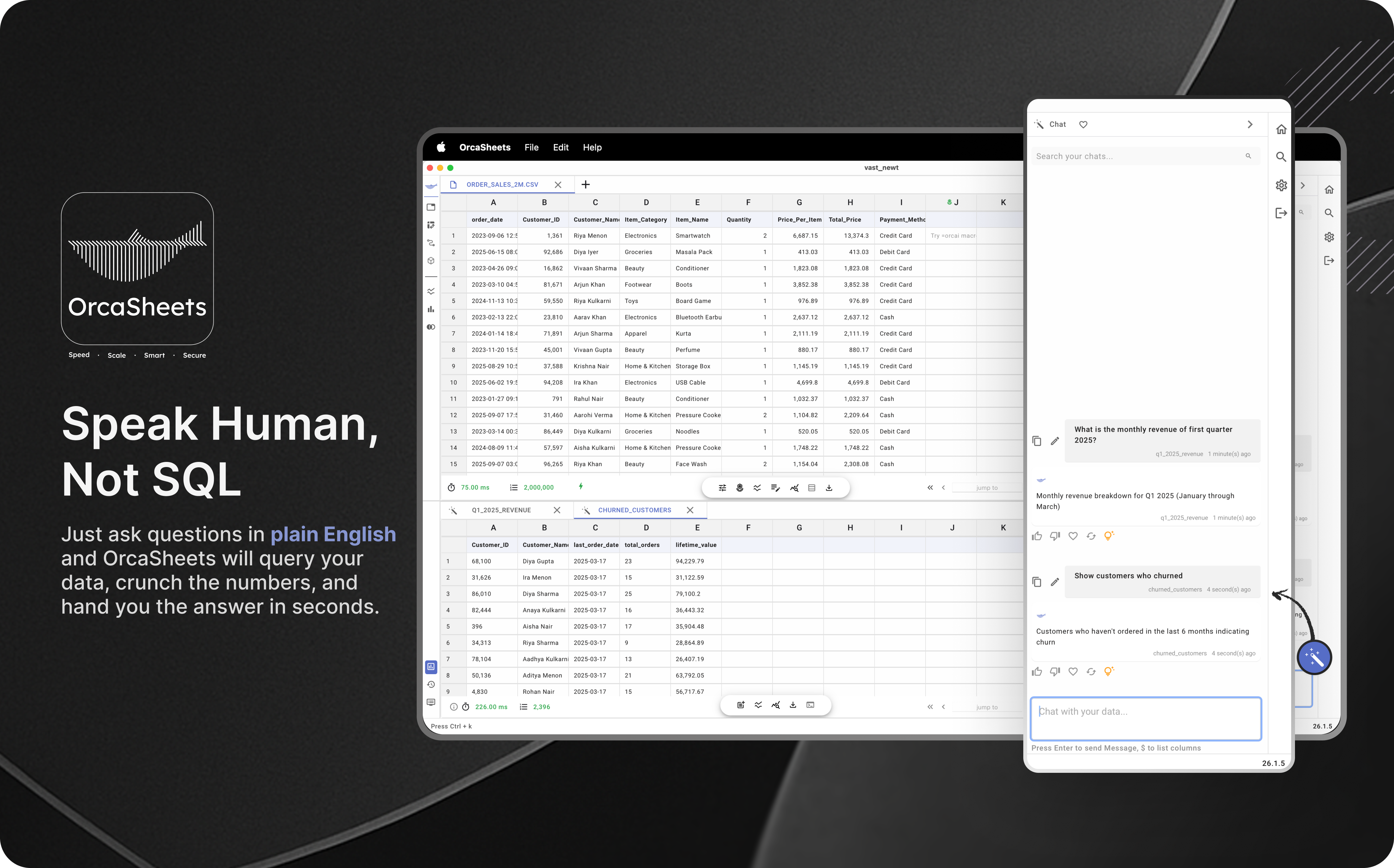Favorite the chat using the heart beside 'Chat'
The width and height of the screenshot is (1394, 868).
pyautogui.click(x=1083, y=124)
